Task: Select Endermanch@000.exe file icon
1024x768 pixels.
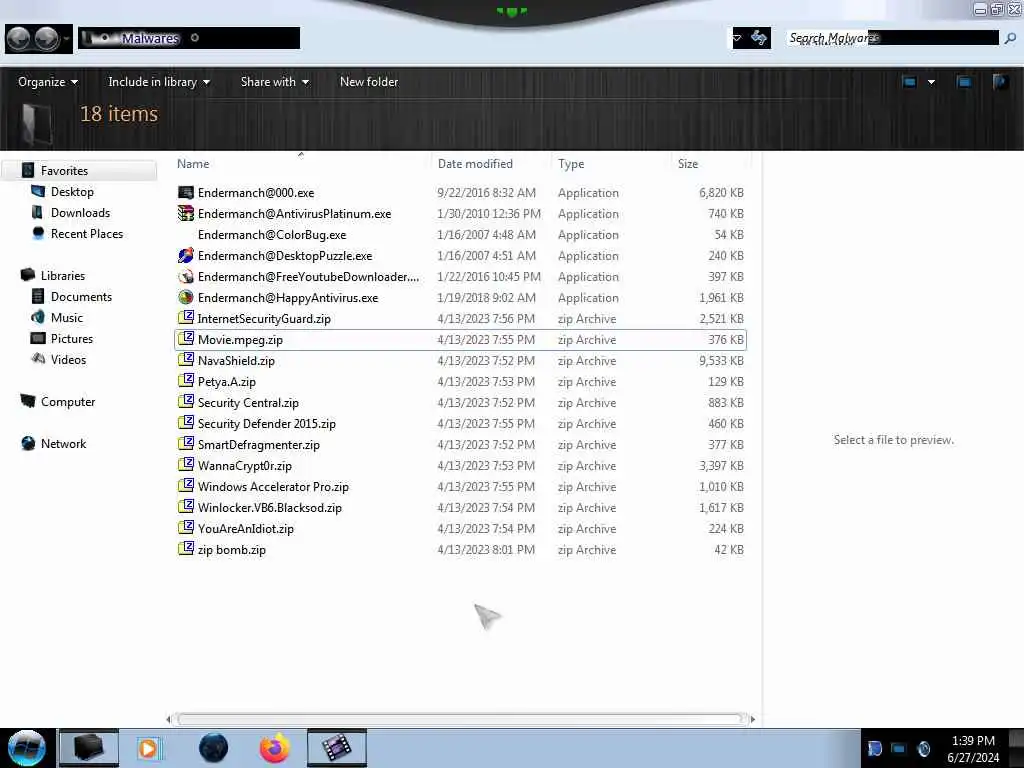Action: pyautogui.click(x=186, y=193)
